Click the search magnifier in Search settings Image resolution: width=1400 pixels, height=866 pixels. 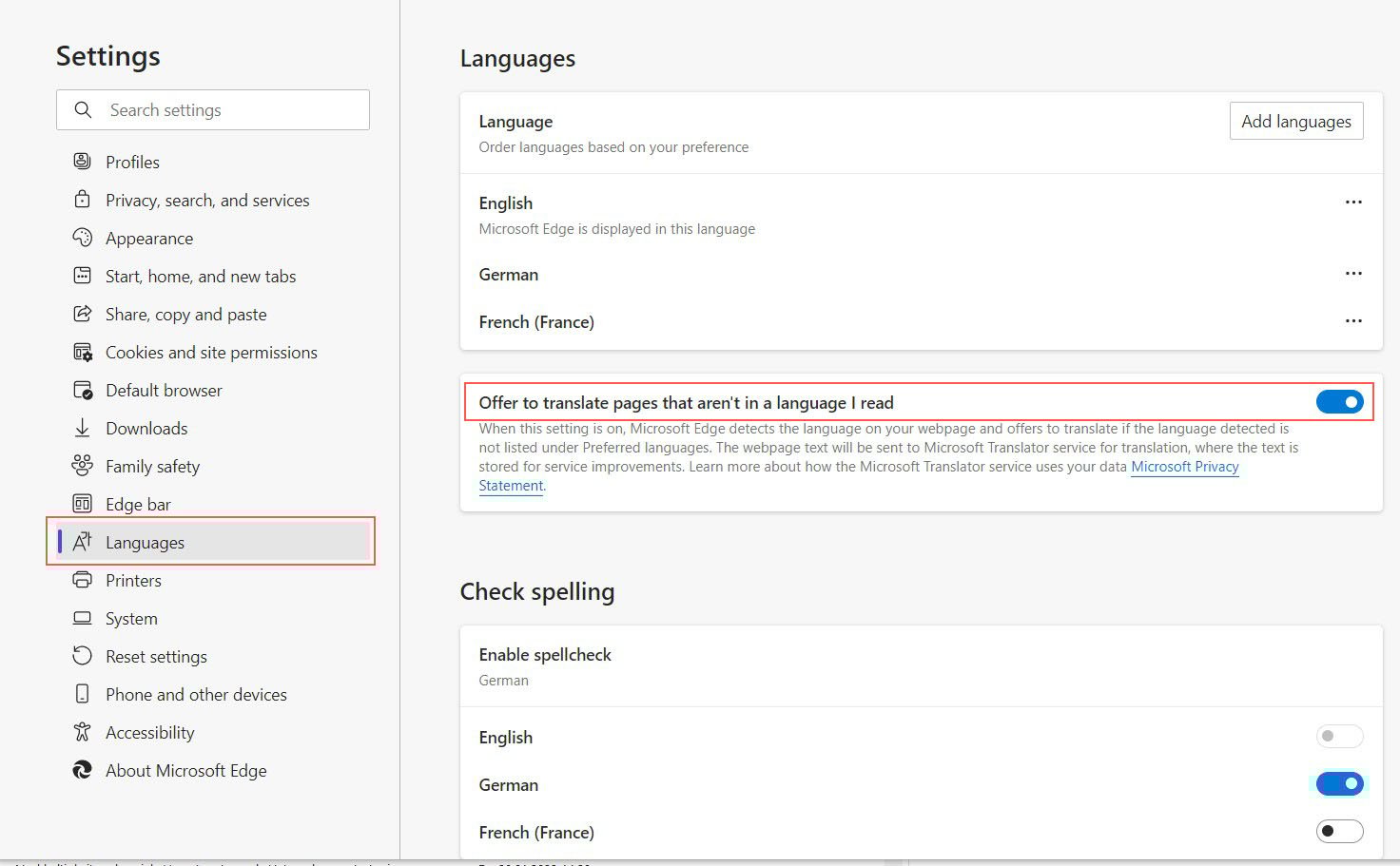pyautogui.click(x=83, y=109)
